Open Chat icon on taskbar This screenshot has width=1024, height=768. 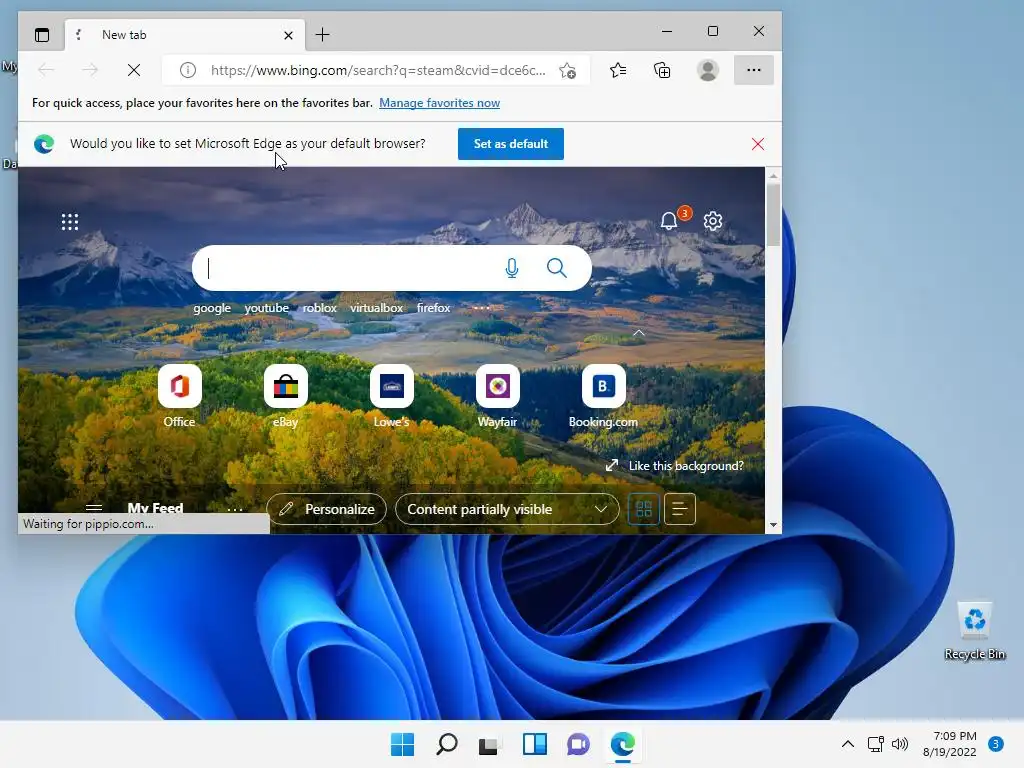[578, 744]
